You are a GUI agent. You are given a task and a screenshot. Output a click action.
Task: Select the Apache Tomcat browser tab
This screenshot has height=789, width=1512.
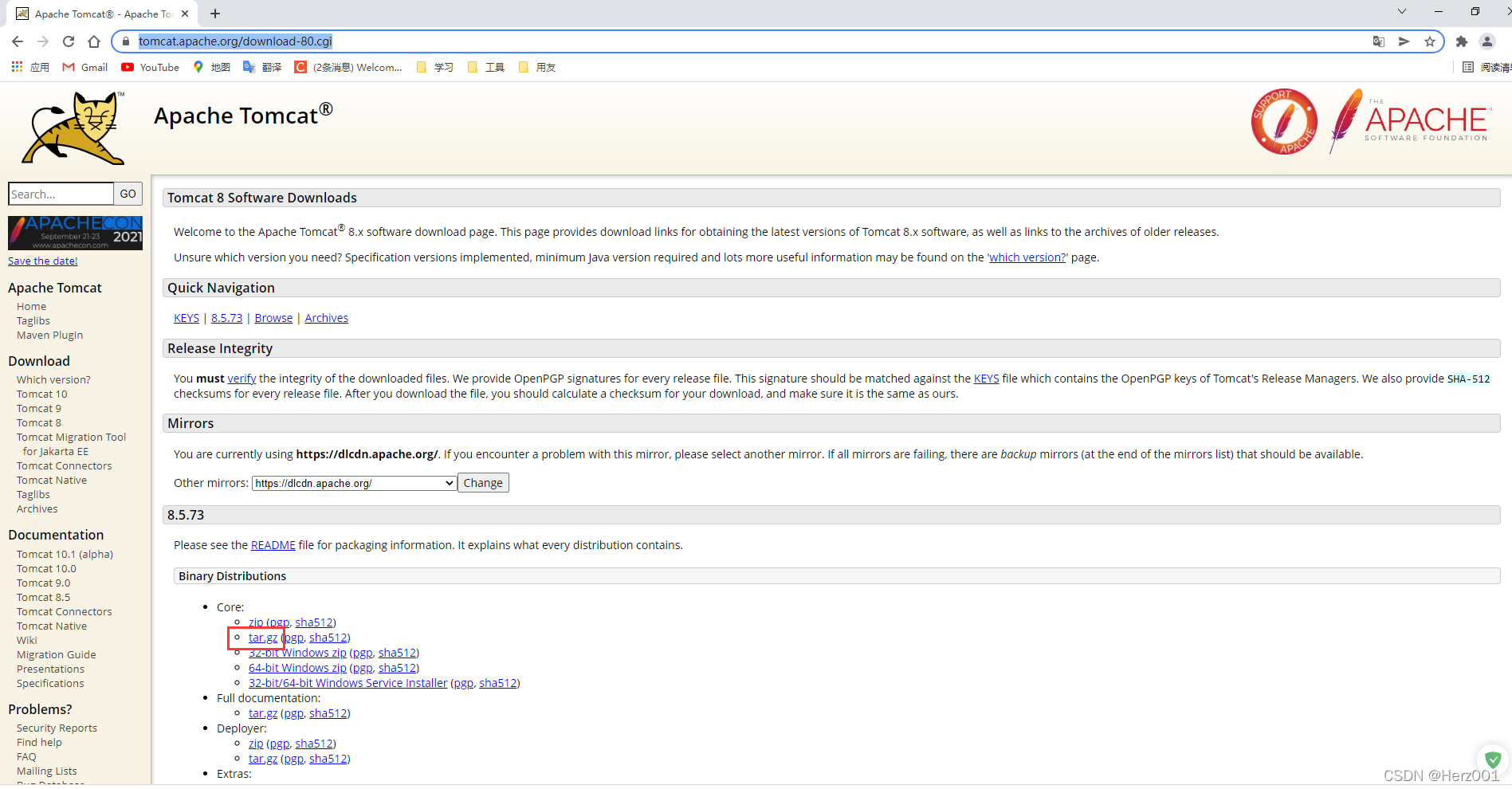[102, 14]
